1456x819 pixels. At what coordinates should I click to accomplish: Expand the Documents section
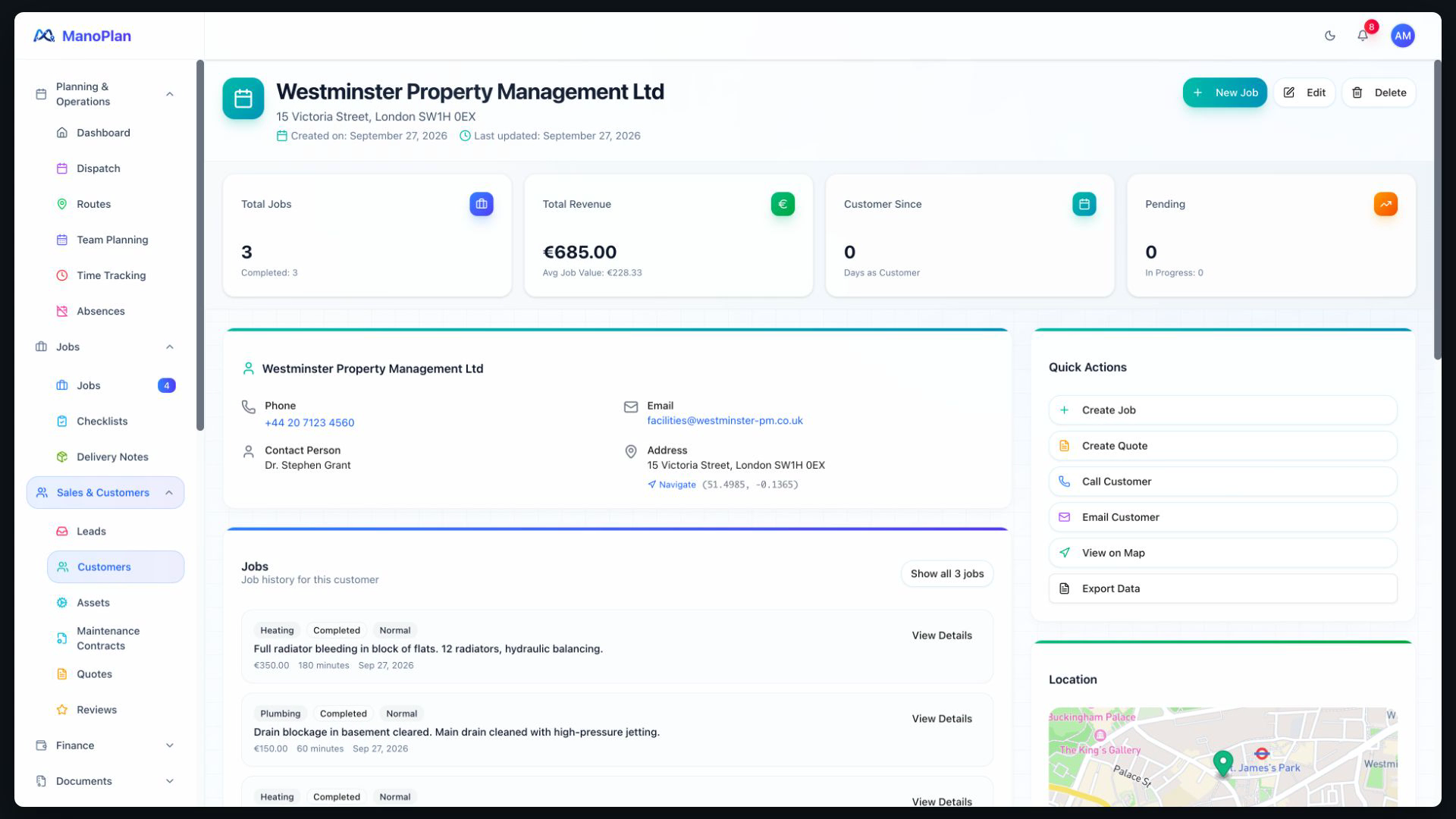[170, 781]
